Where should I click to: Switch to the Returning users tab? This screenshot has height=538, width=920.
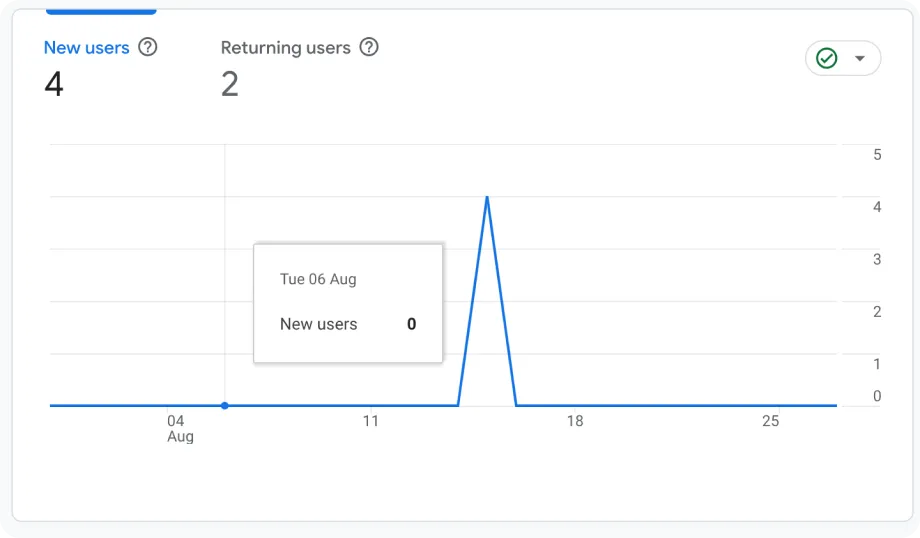[x=286, y=48]
